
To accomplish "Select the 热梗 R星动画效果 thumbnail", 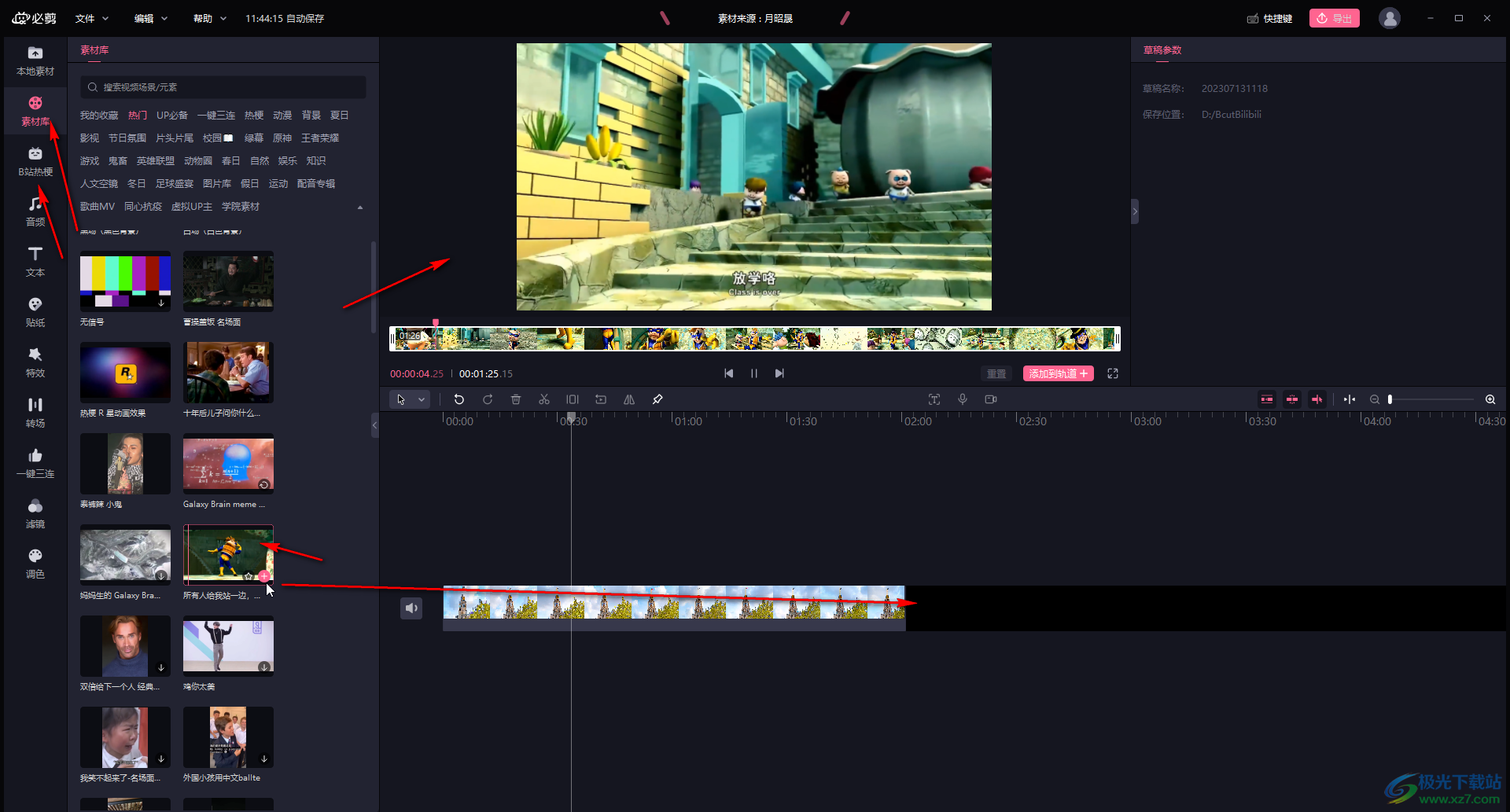I will coord(125,373).
